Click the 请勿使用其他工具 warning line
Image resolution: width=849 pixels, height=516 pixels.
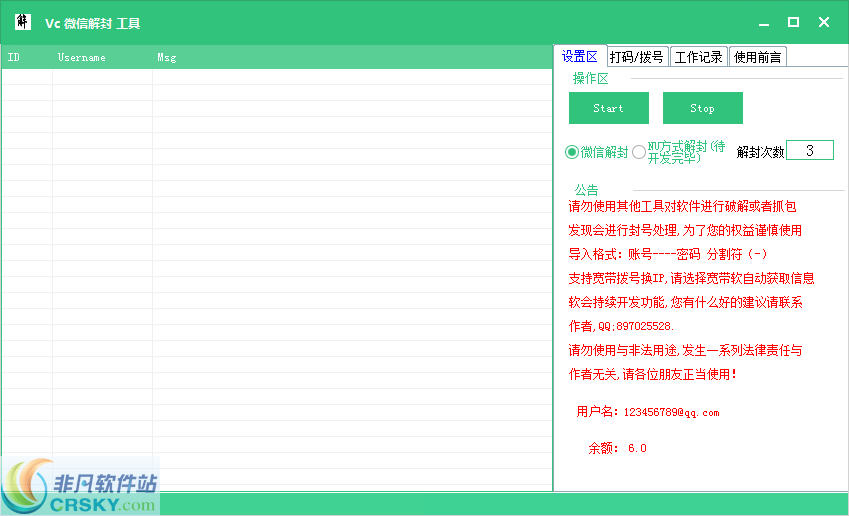(x=682, y=206)
